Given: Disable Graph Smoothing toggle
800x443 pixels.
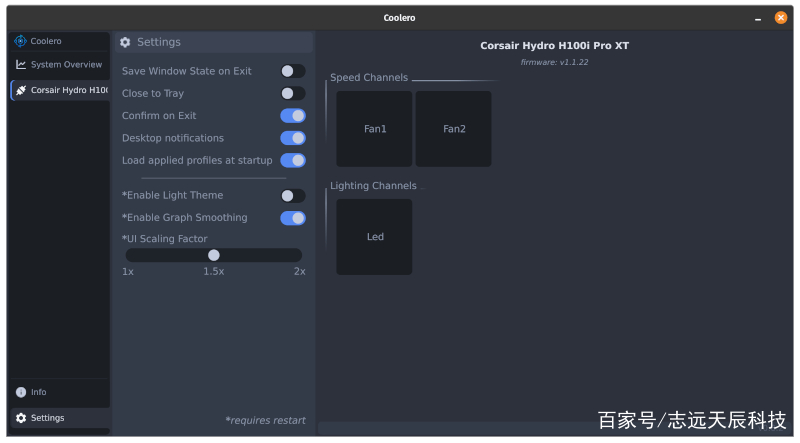Looking at the screenshot, I should 293,218.
